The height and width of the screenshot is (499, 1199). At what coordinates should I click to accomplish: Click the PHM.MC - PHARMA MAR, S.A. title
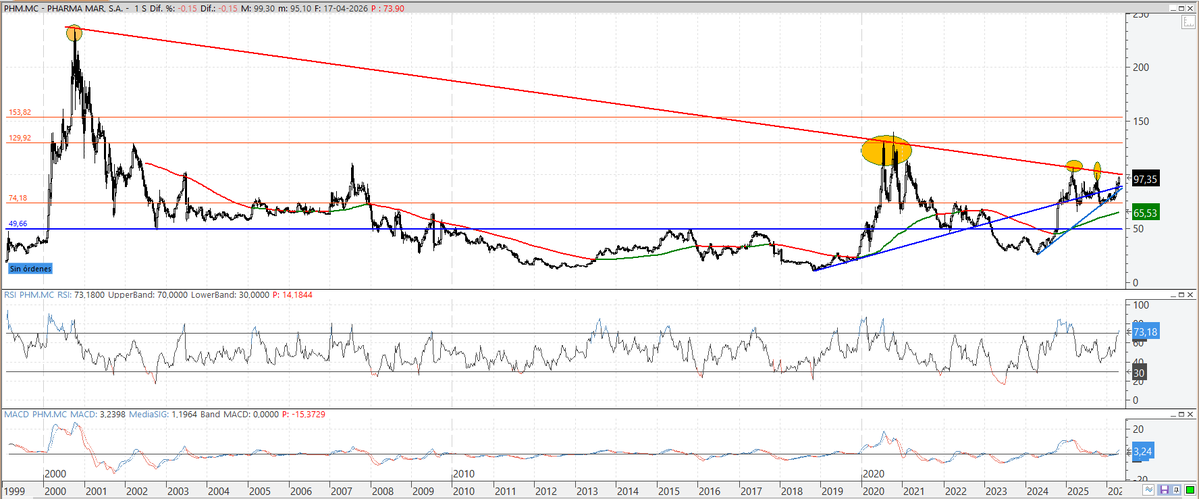coord(61,6)
